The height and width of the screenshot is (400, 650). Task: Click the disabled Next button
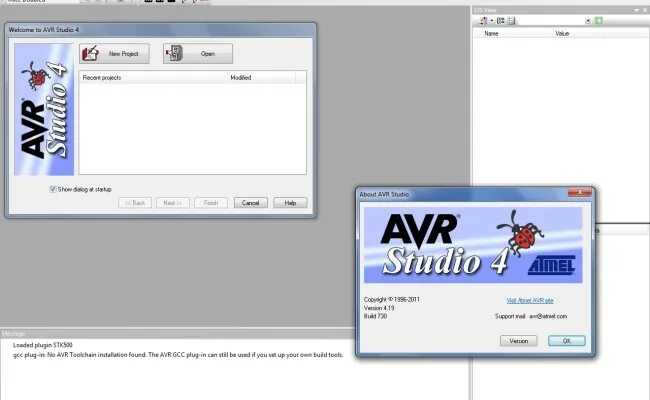(172, 203)
